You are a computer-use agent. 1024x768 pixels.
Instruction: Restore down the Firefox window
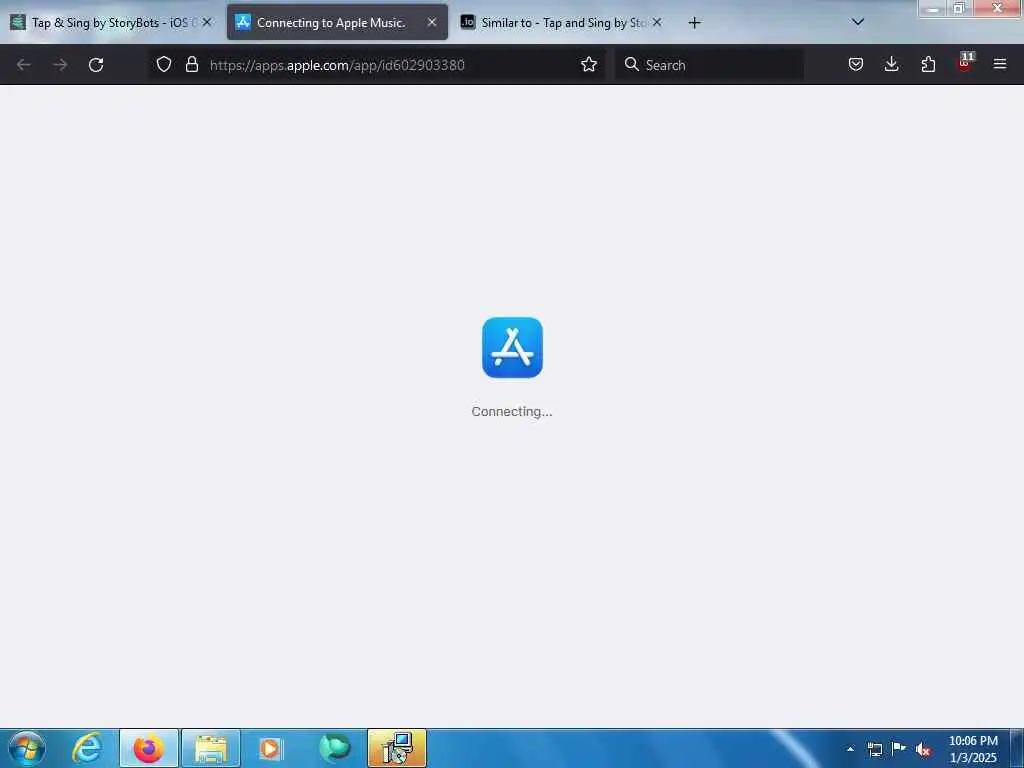click(959, 8)
